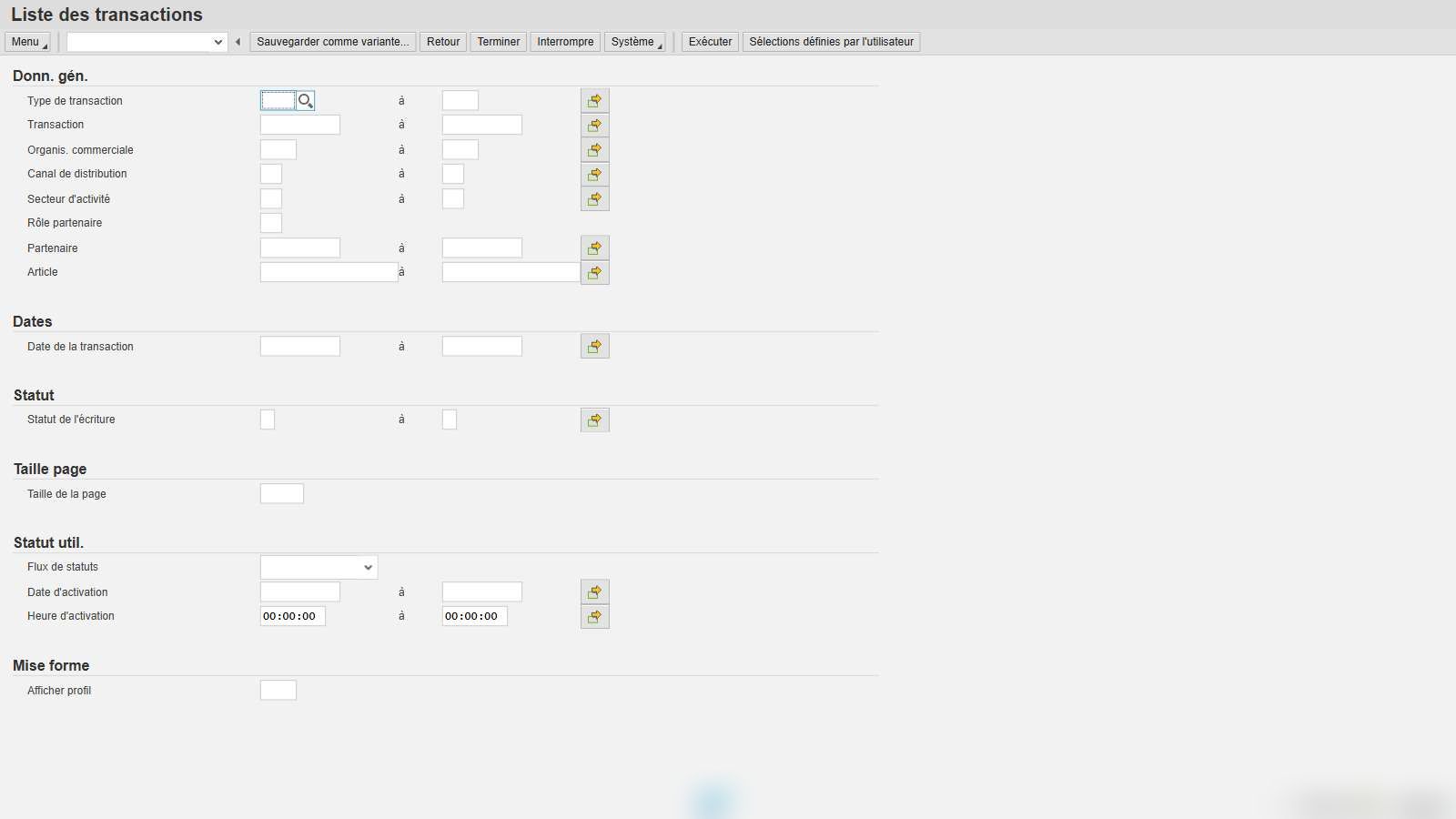Focus the Article to-field

point(511,272)
